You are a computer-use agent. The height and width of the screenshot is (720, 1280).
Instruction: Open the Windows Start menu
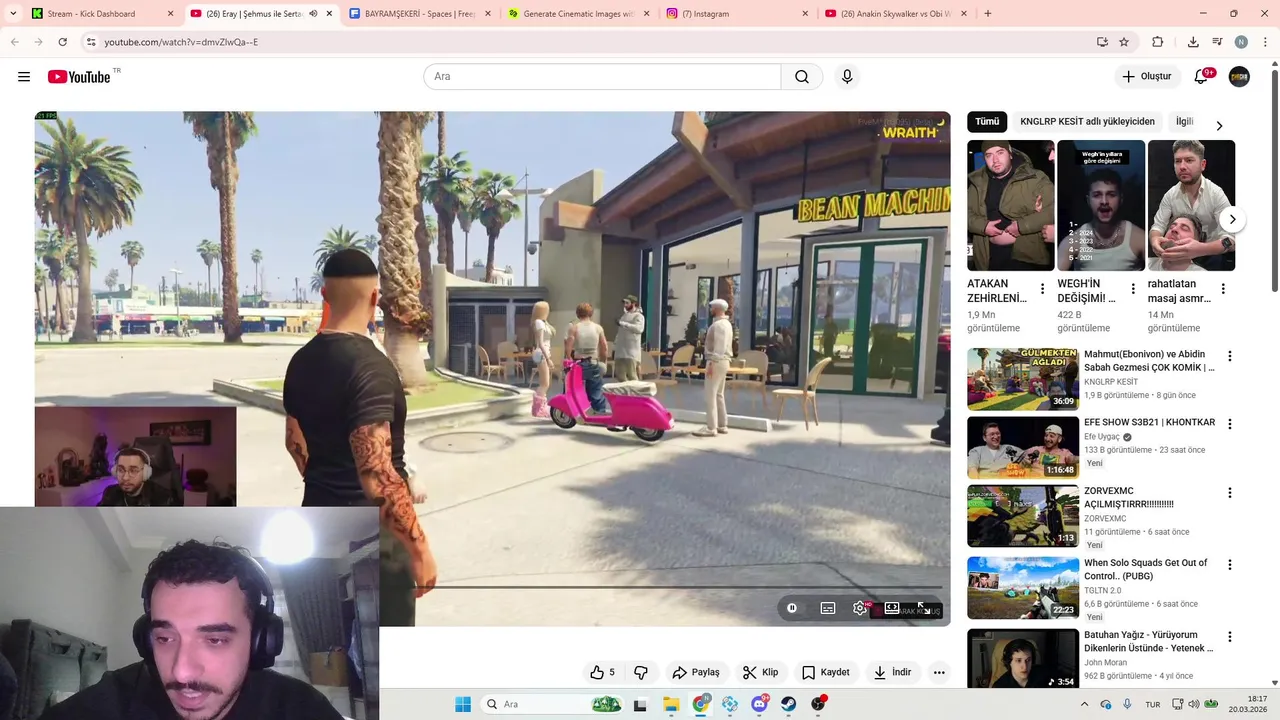click(x=463, y=704)
